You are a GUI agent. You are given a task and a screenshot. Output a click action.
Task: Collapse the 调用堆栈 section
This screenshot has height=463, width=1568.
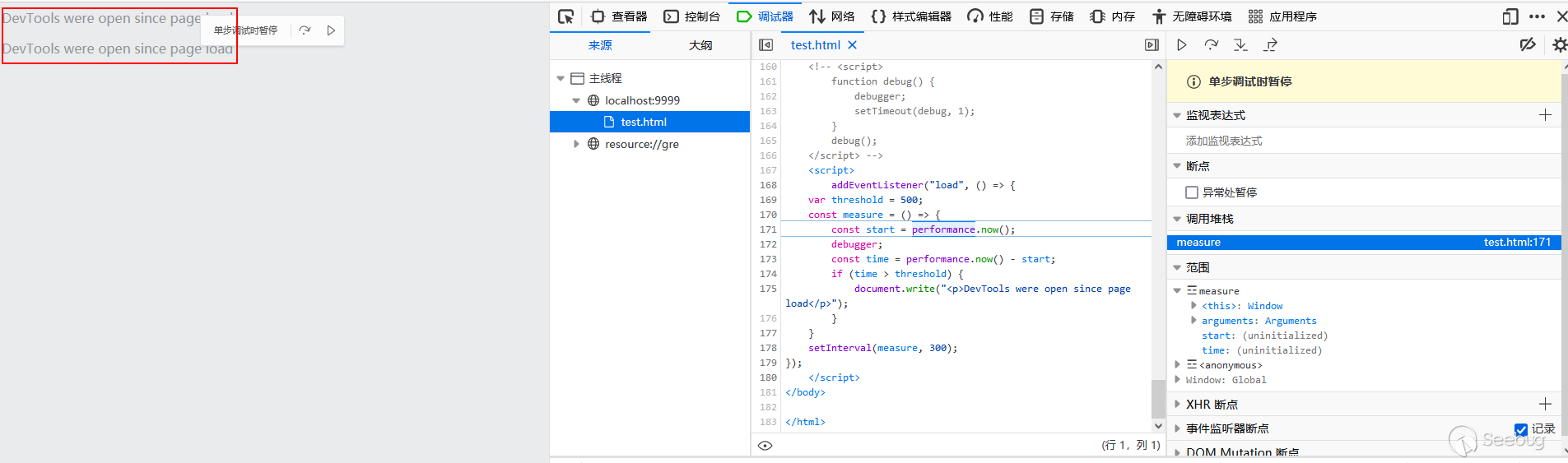(x=1177, y=219)
